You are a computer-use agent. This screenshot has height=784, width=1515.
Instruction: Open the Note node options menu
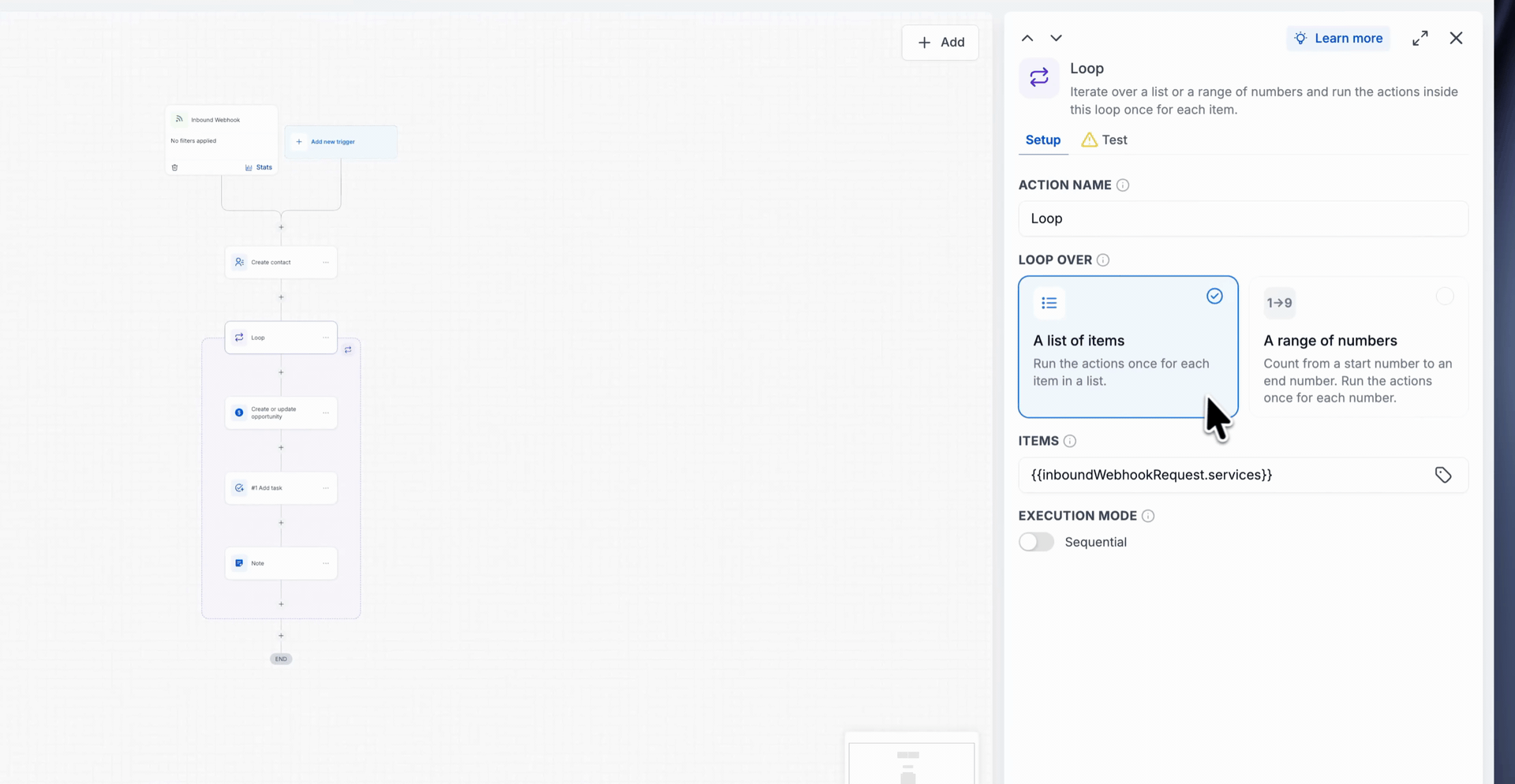(326, 563)
